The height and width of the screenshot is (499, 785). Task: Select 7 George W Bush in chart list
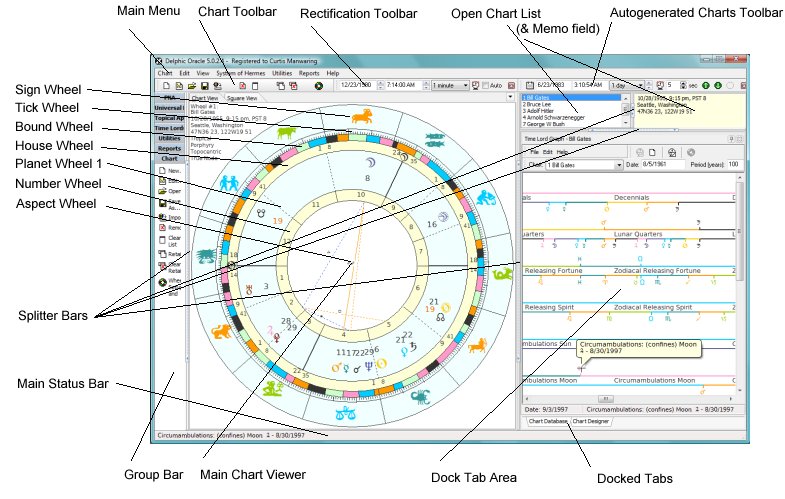(x=571, y=124)
